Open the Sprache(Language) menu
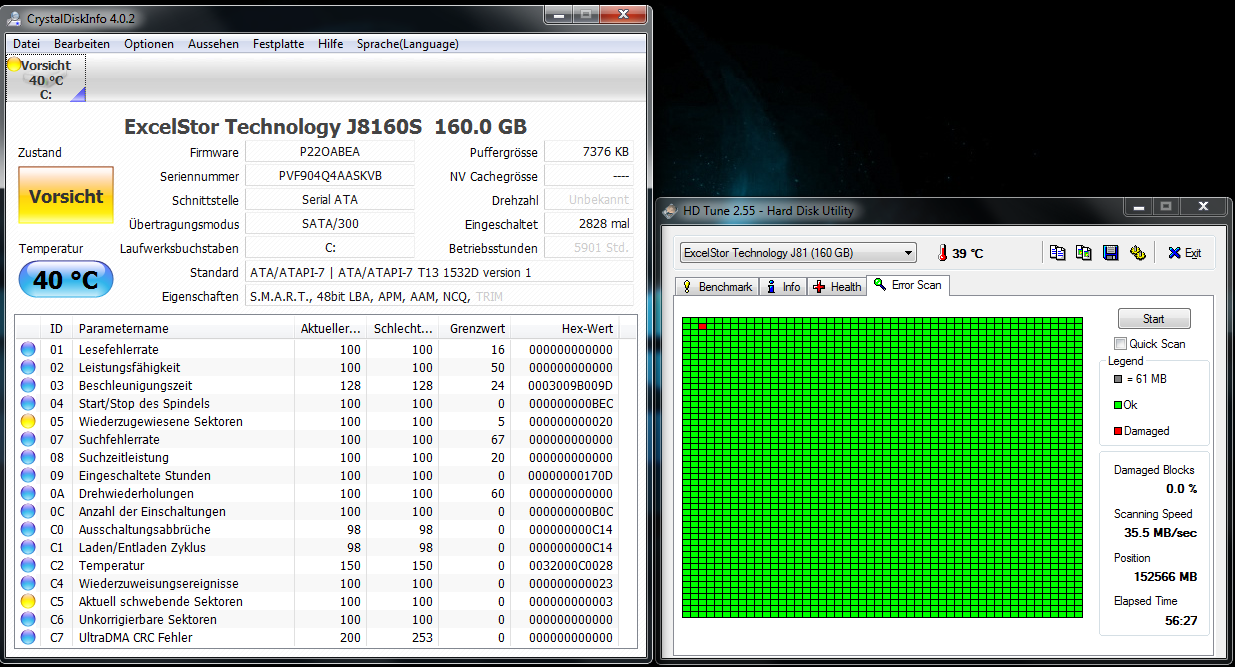 pyautogui.click(x=408, y=44)
